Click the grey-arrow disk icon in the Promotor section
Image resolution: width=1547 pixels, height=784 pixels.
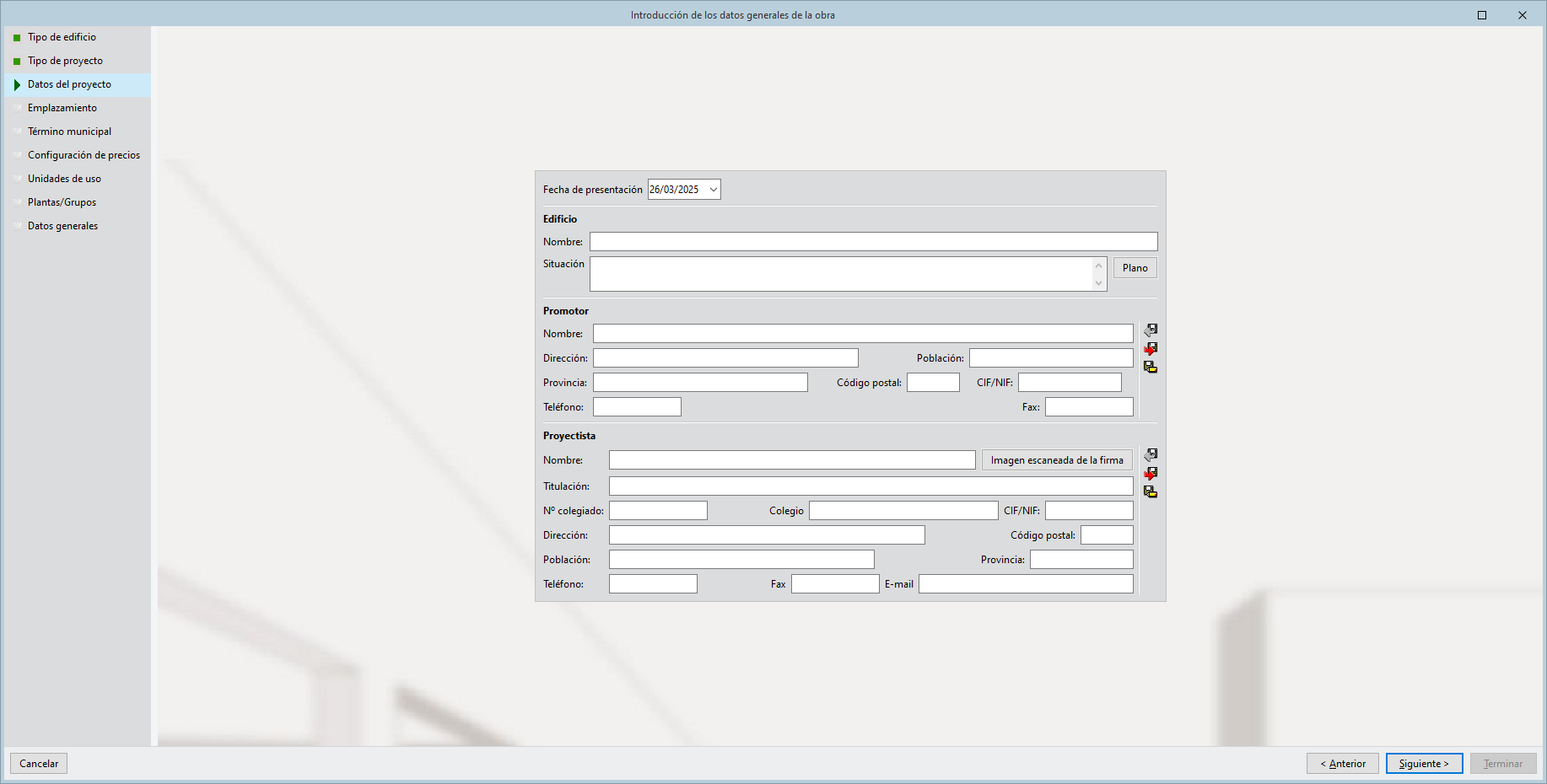coord(1151,330)
